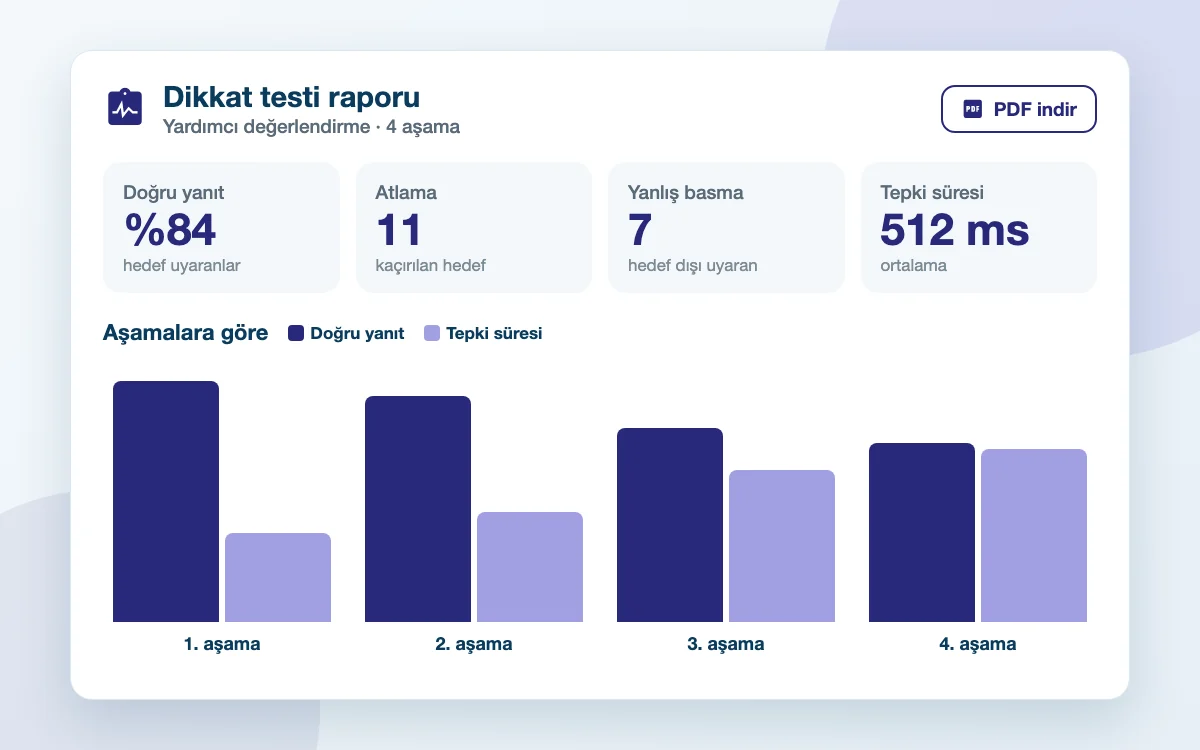
Task: Click the 2. aşama axis label
Action: coord(474,644)
